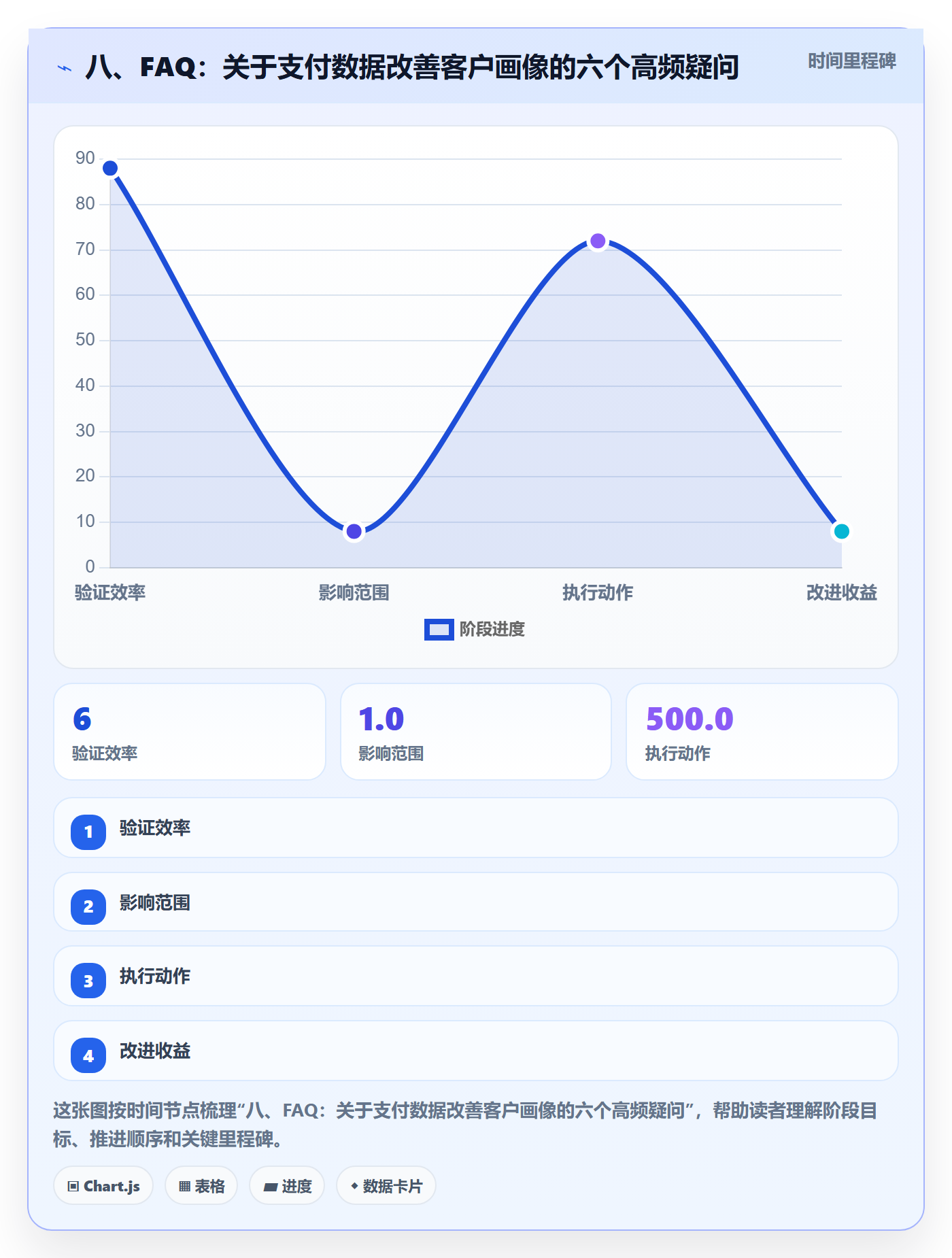Select the 影响范围 step row title

(155, 903)
